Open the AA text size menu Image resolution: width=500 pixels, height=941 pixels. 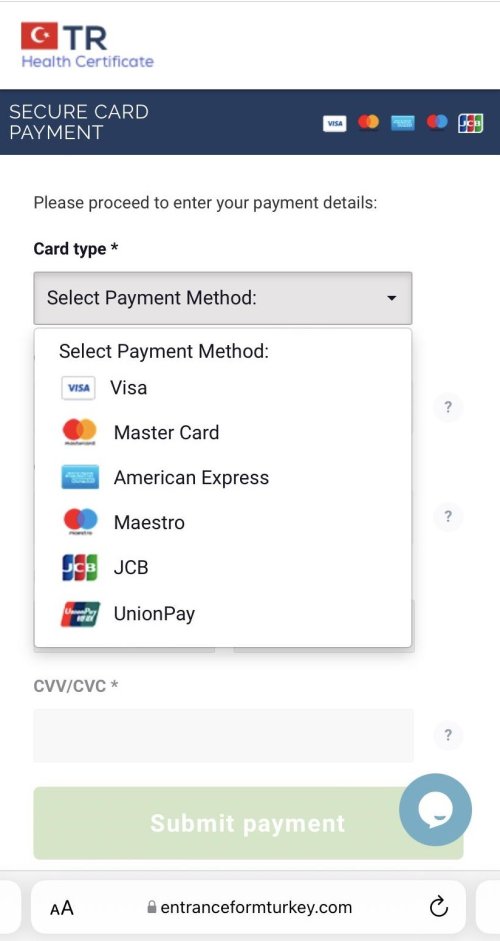(x=61, y=907)
